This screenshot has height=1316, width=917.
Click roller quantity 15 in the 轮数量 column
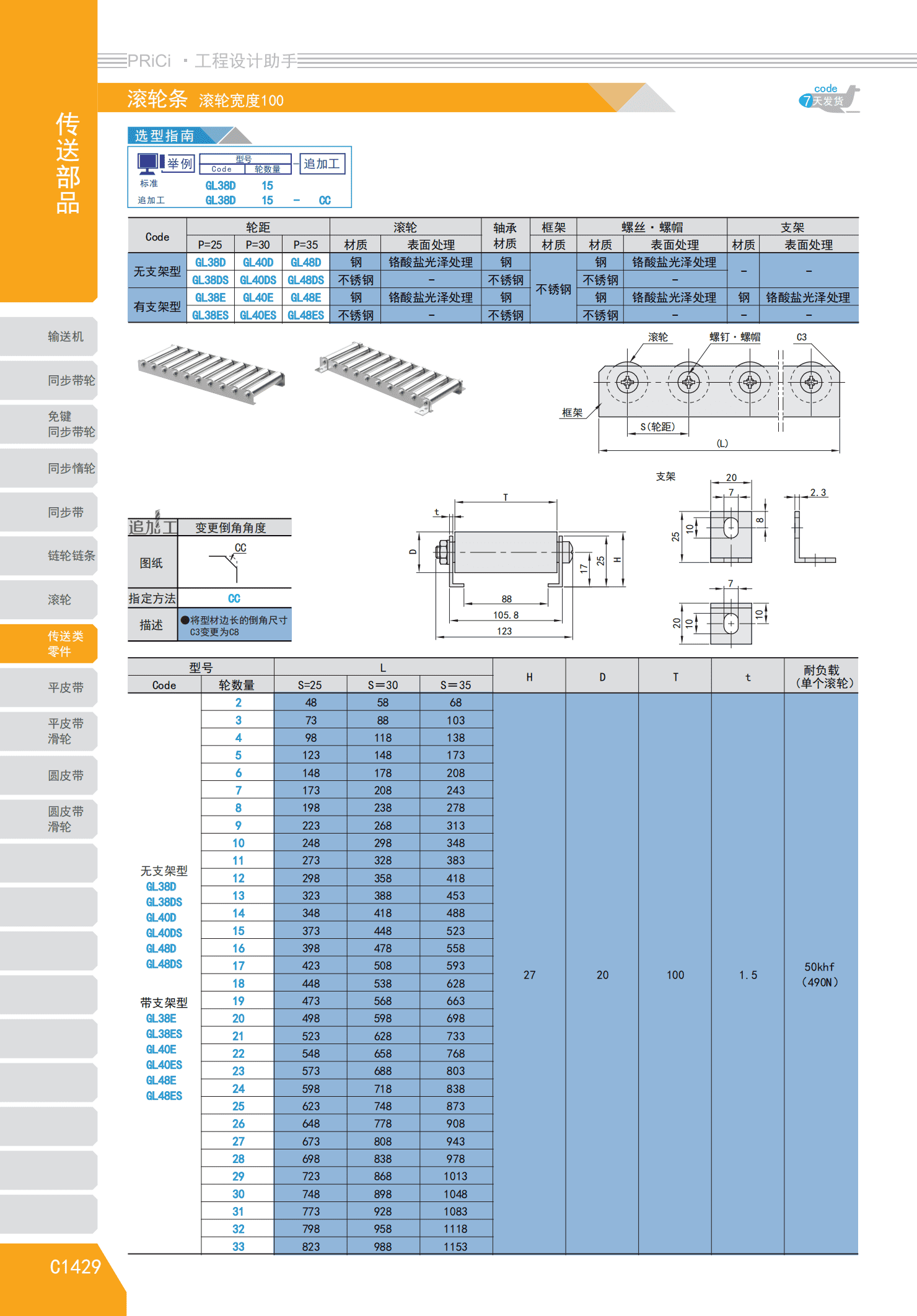pyautogui.click(x=238, y=931)
